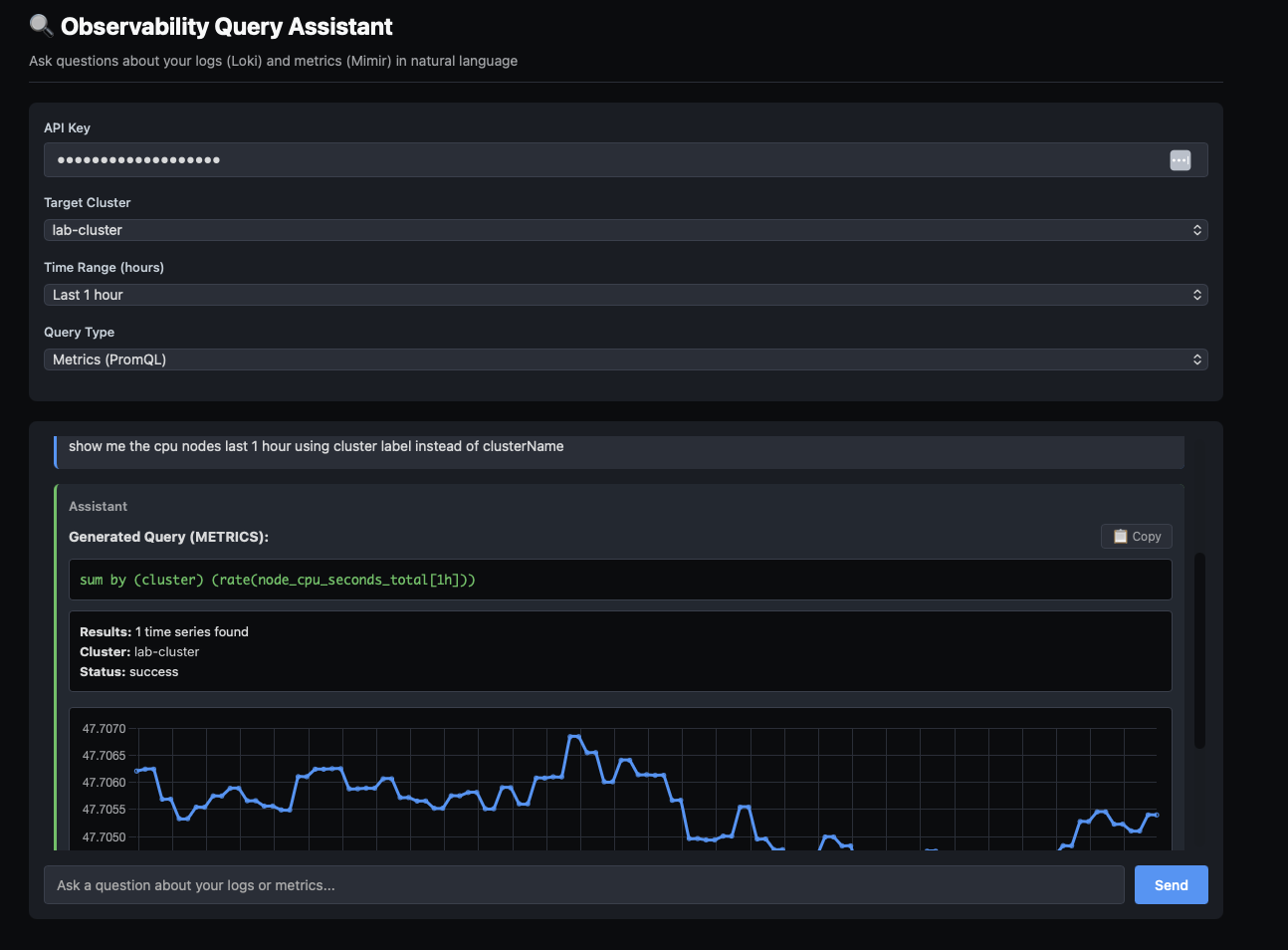Viewport: 1288px width, 950px height.
Task: Click the generated query code block
Action: 620,580
